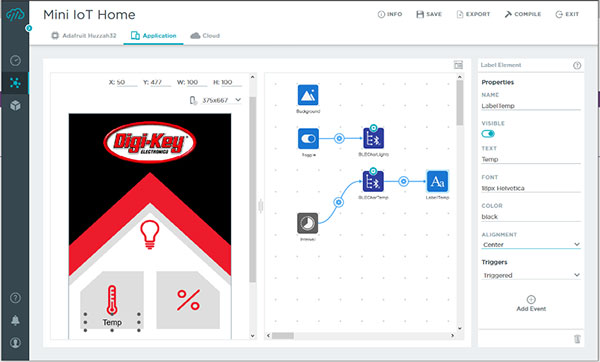The width and height of the screenshot is (600, 362).
Task: Select the Interval timer node
Action: point(308,223)
